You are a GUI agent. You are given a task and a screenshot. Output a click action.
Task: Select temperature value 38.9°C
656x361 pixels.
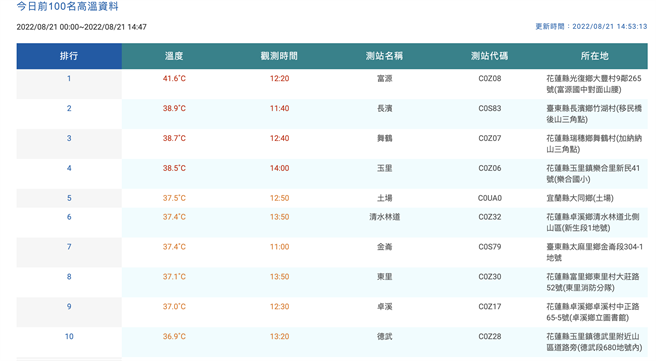[174, 108]
